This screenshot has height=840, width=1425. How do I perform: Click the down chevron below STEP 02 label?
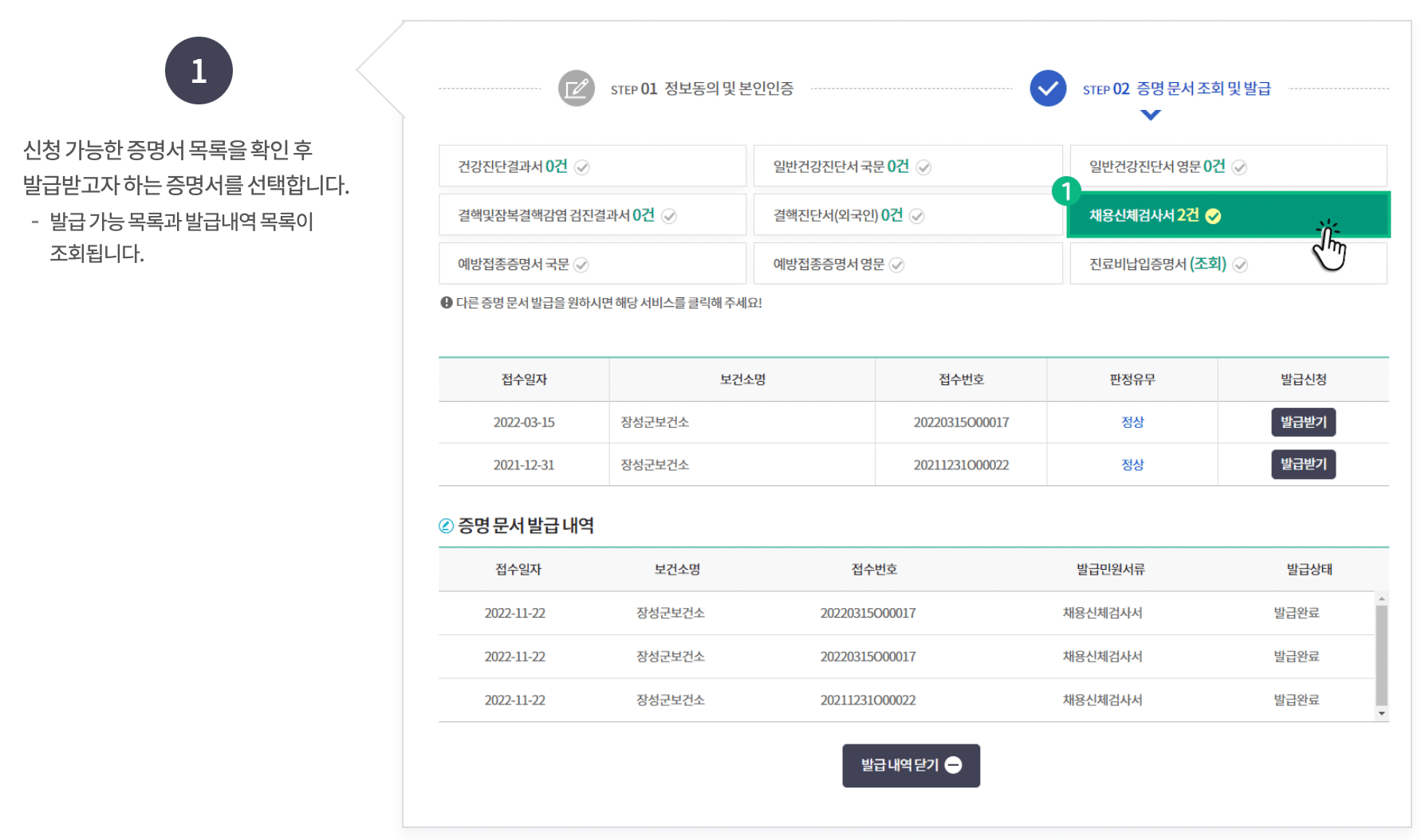(1149, 114)
